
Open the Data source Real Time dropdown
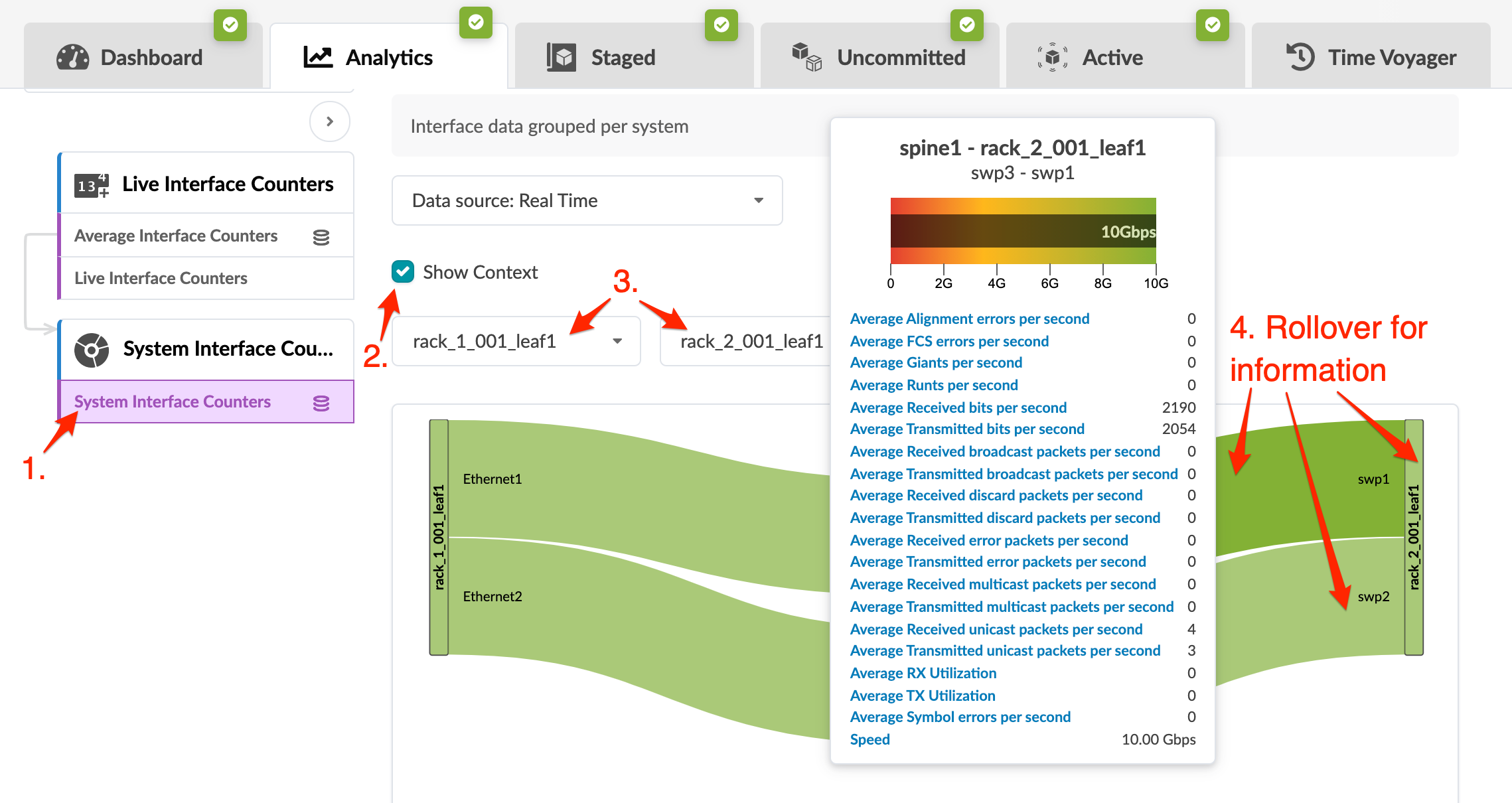tap(587, 200)
